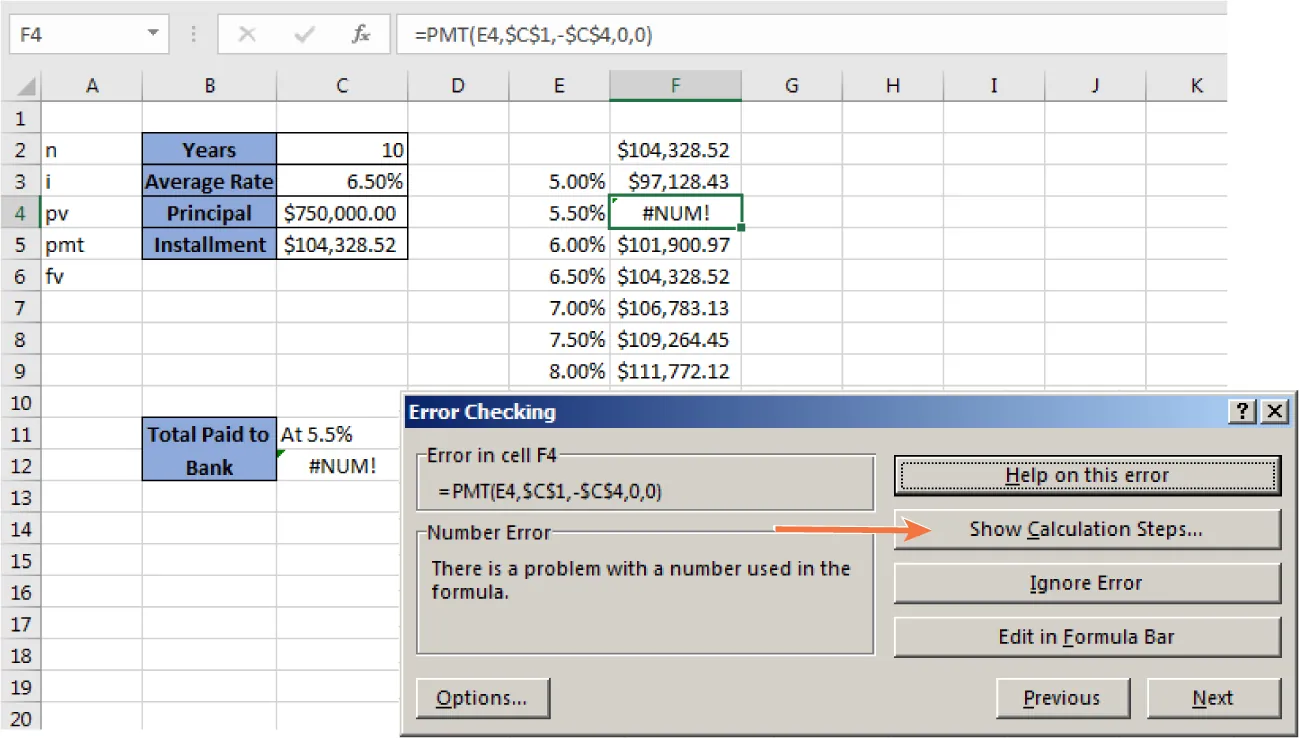Click the Enter checkmark in the formula bar

(302, 34)
